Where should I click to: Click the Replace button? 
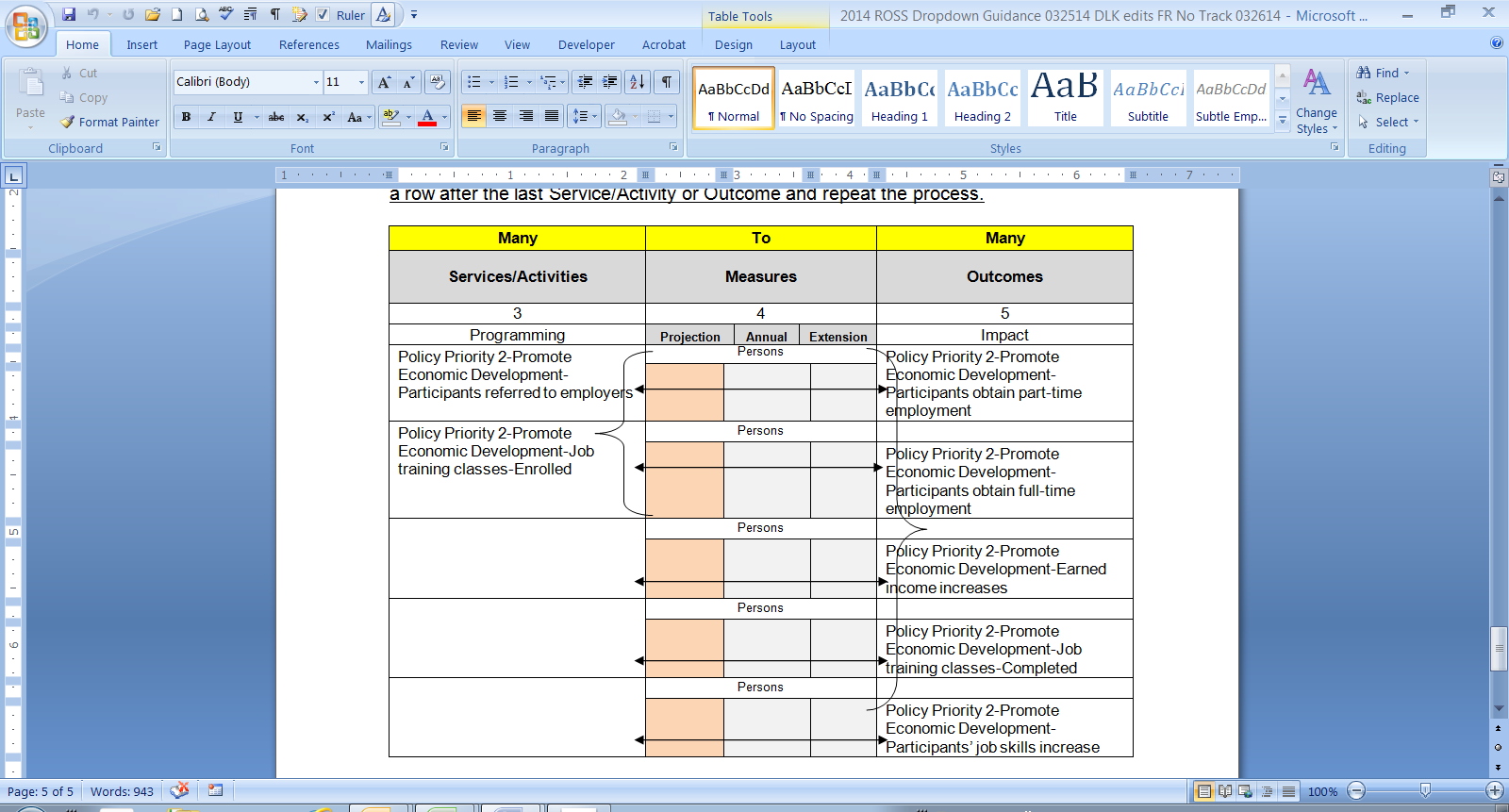tap(1387, 97)
